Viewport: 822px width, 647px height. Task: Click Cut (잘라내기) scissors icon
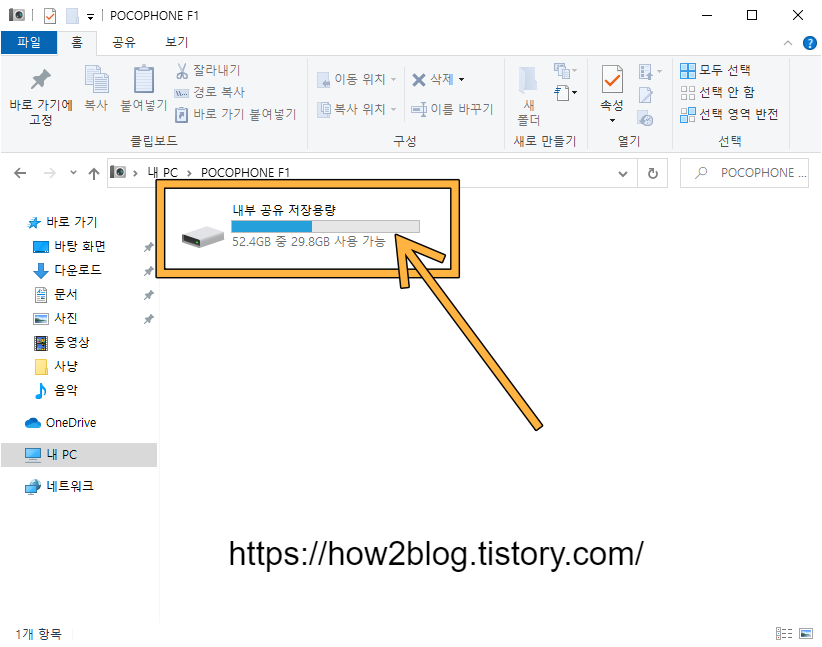tap(181, 70)
